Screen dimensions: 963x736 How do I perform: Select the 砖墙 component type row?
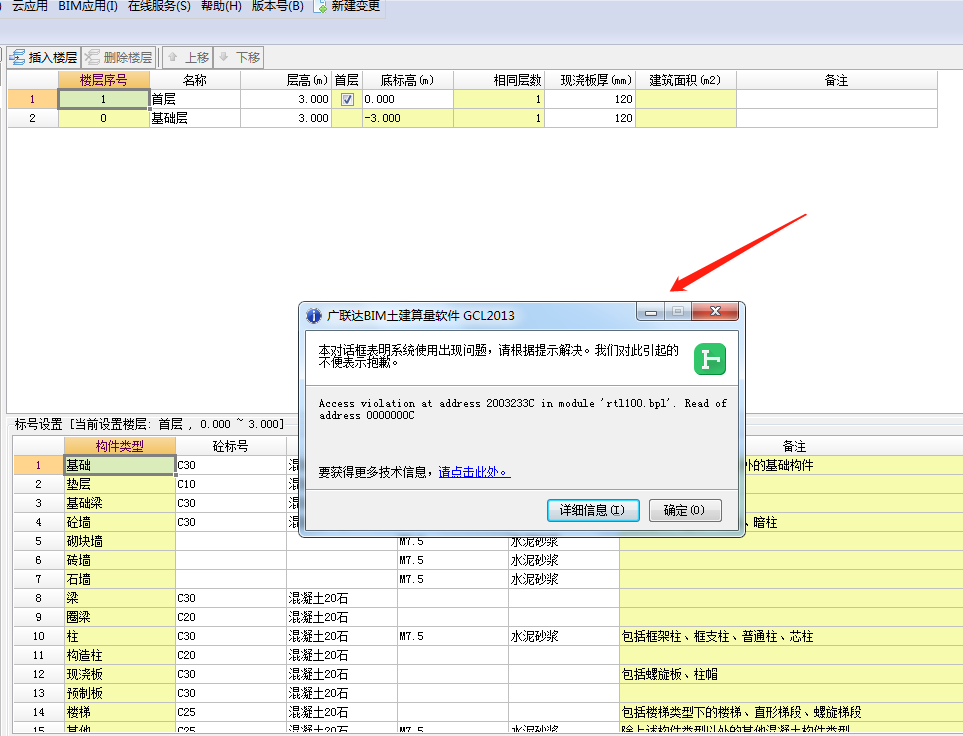(120, 560)
